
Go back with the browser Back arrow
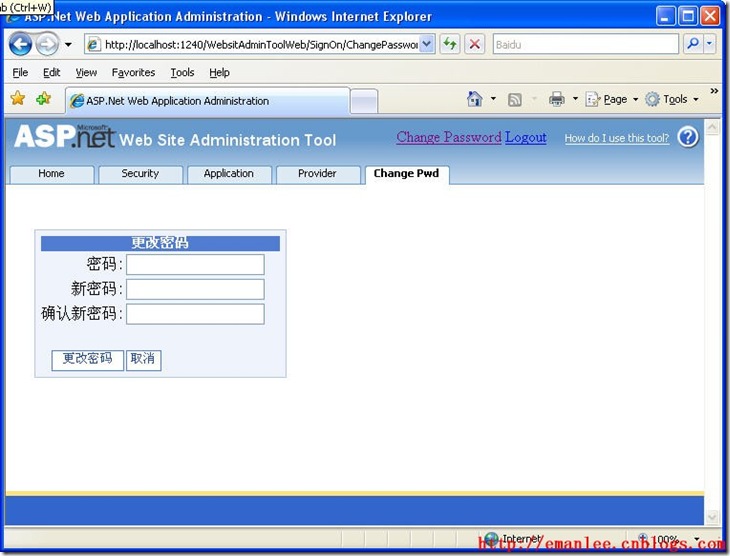20,45
